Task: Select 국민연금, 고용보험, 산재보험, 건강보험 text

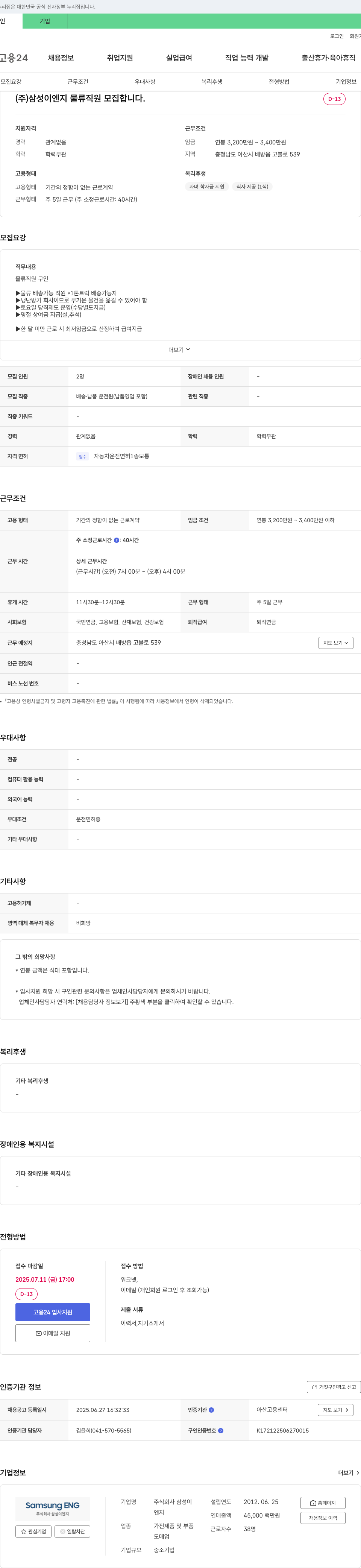Action: pos(120,622)
